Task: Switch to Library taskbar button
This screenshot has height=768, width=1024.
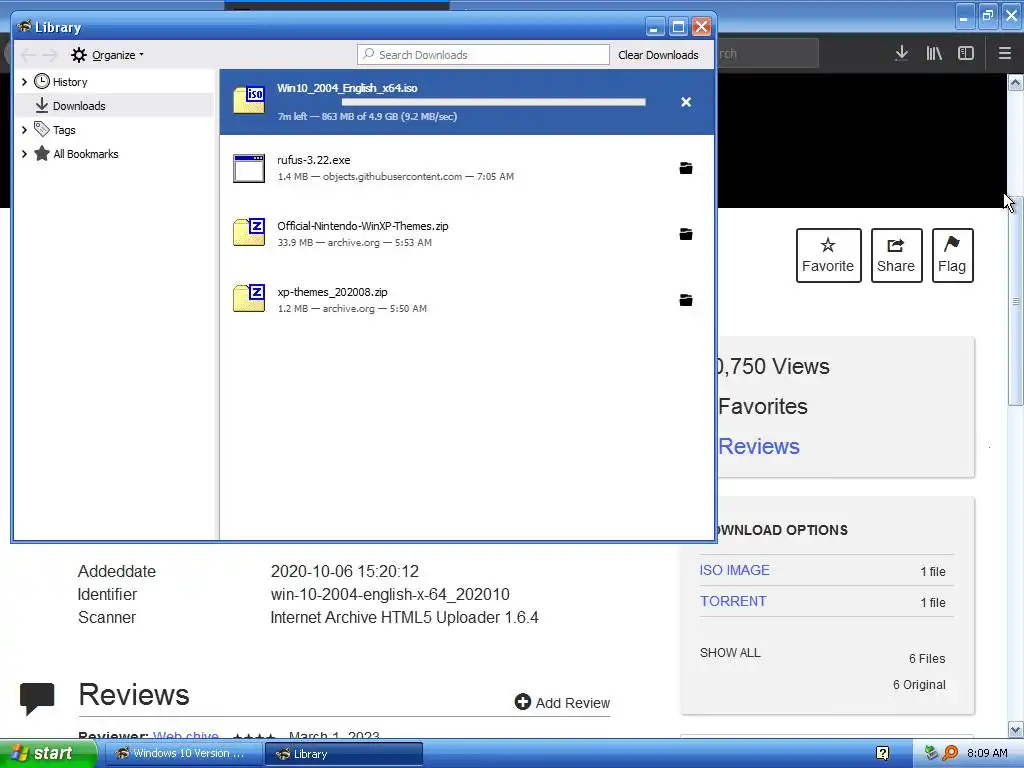Action: tap(344, 754)
